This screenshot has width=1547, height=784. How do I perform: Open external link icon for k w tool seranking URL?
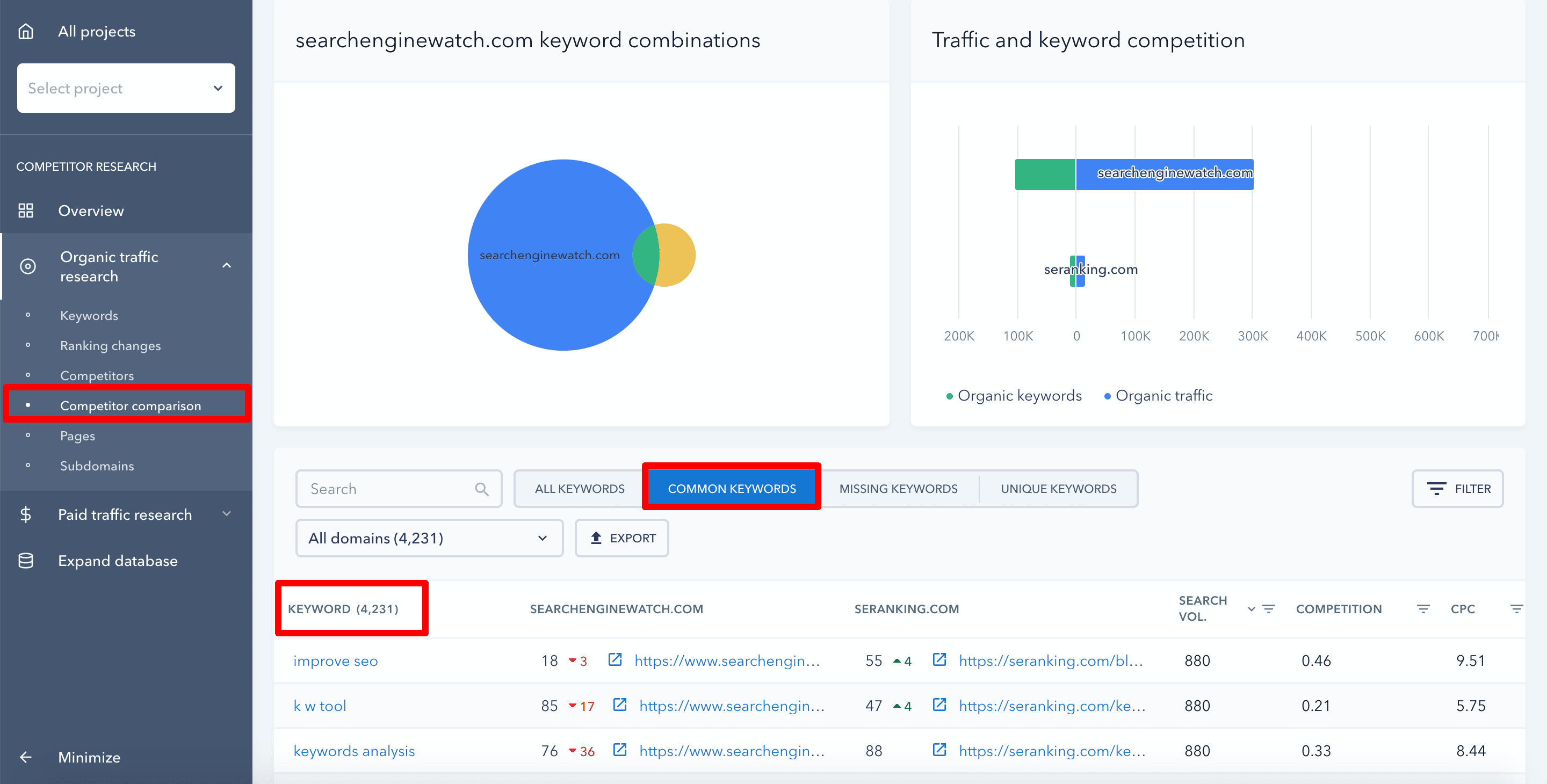[939, 705]
